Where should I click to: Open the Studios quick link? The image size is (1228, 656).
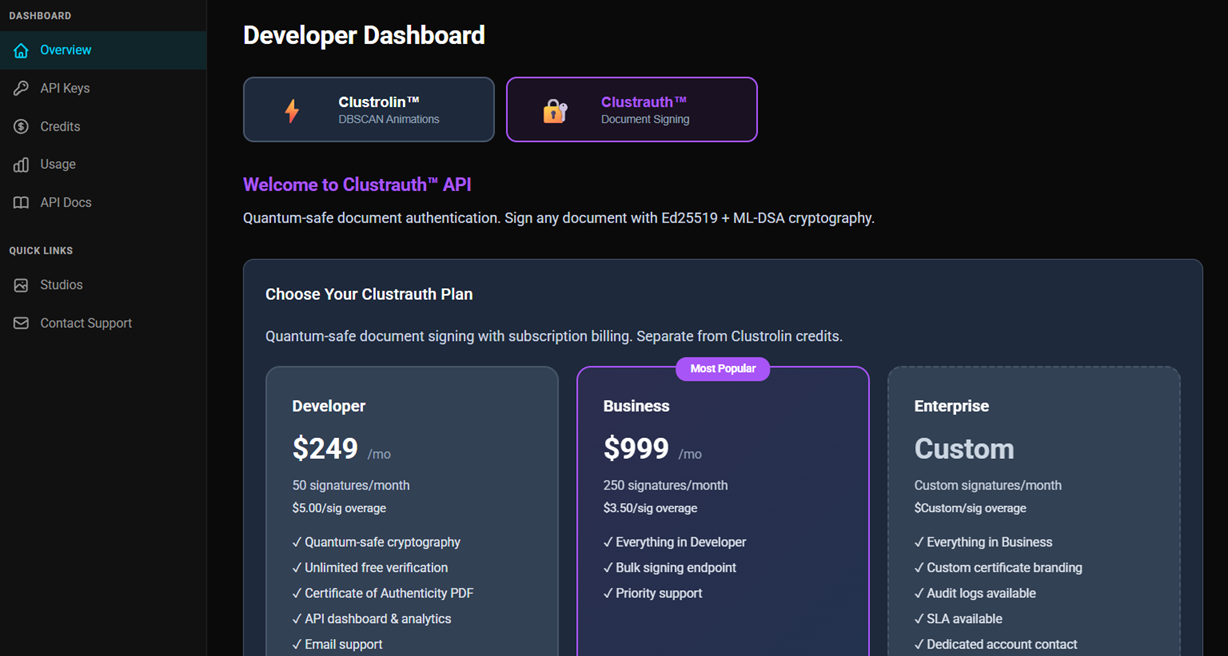[61, 285]
